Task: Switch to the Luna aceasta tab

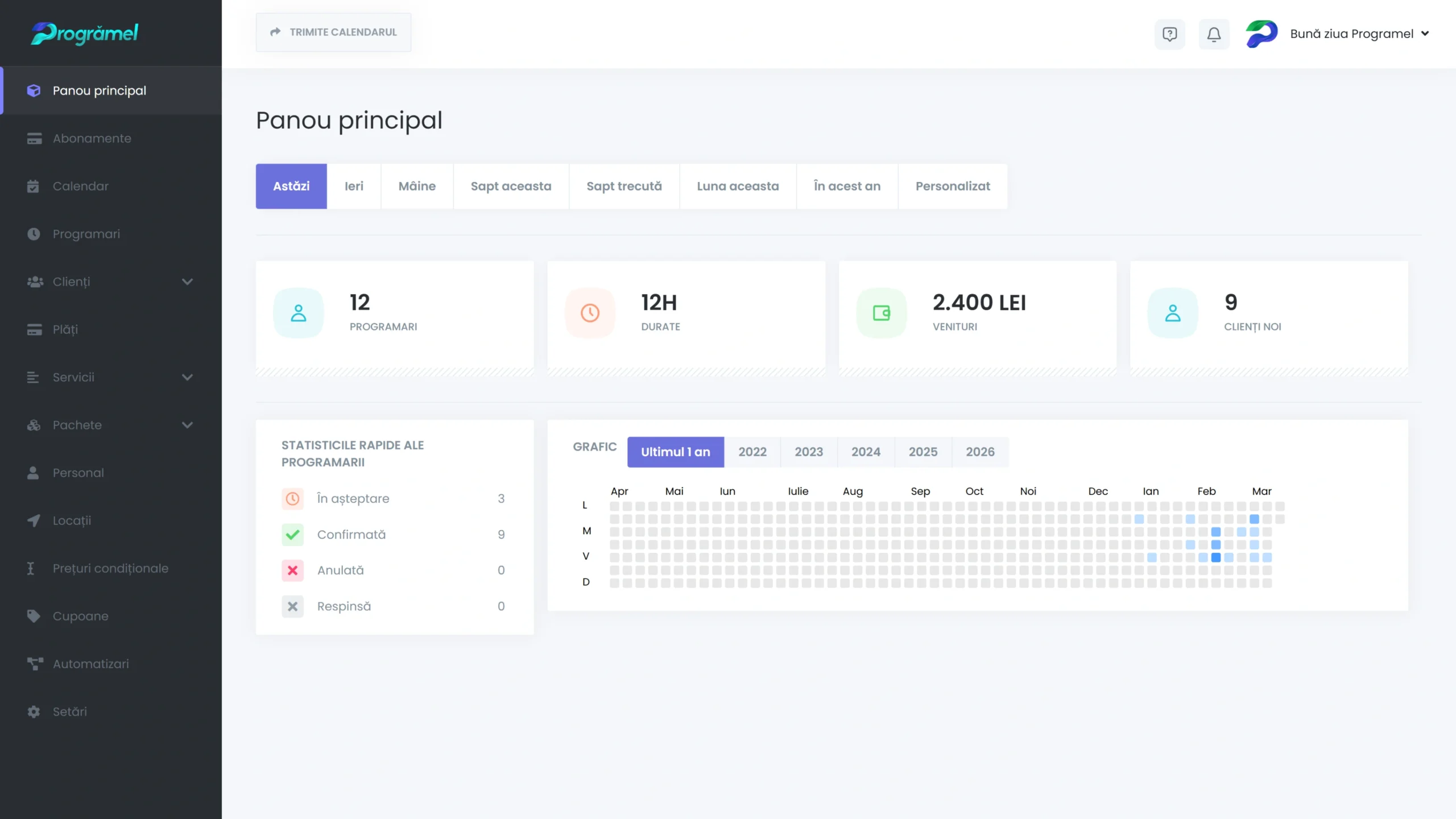Action: 738,186
